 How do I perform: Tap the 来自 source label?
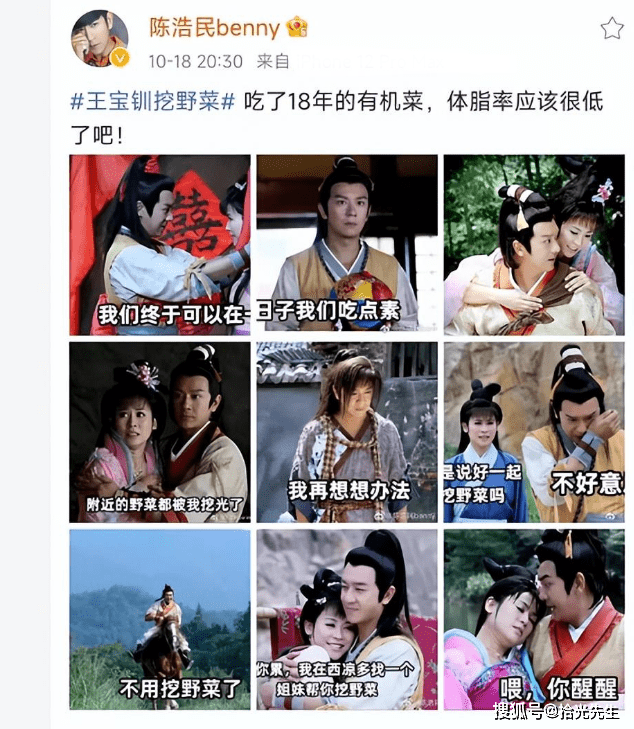273,61
